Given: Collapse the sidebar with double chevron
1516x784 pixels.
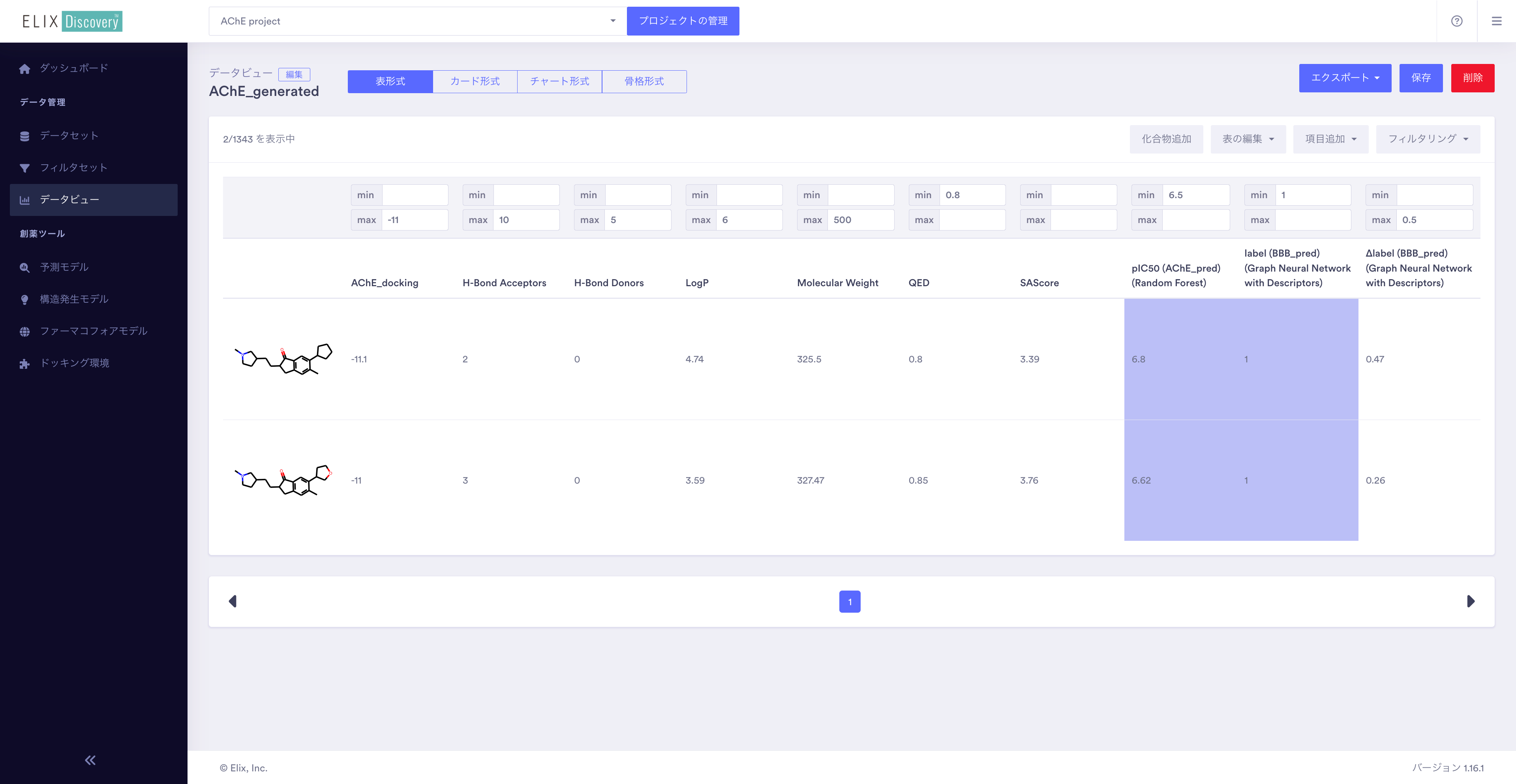Looking at the screenshot, I should click(90, 760).
